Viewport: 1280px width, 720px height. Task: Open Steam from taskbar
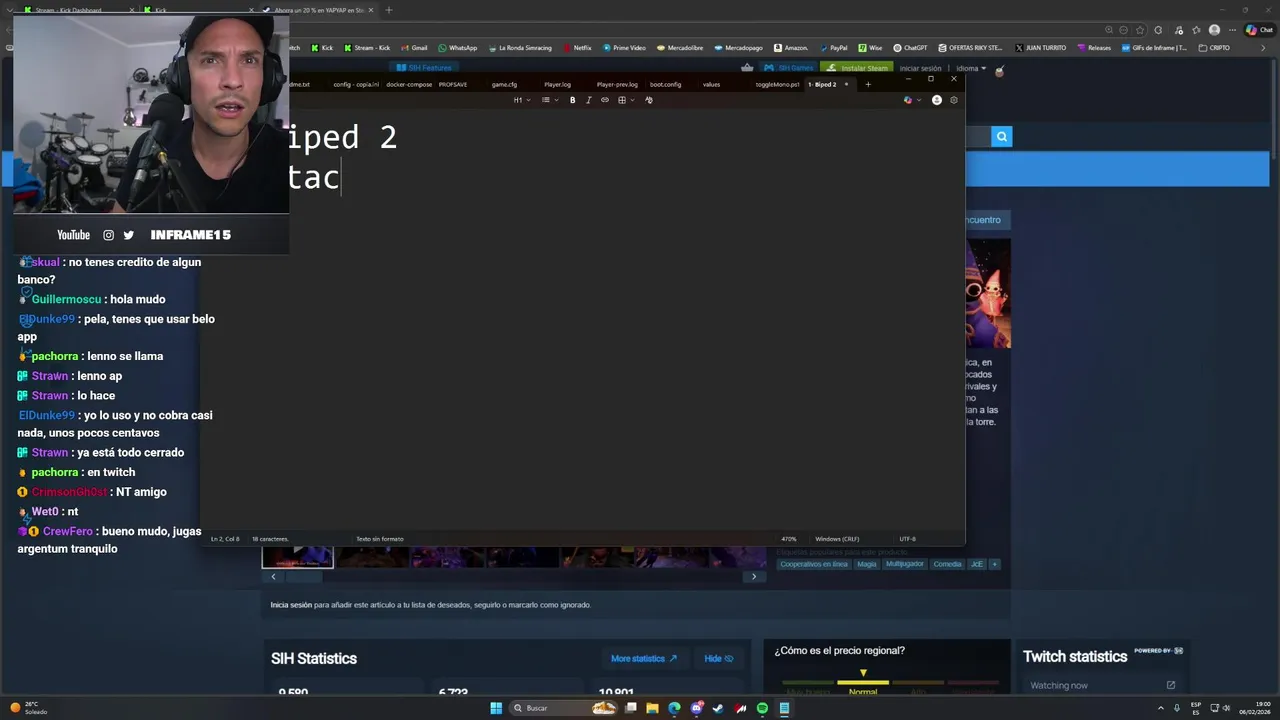coord(718,708)
